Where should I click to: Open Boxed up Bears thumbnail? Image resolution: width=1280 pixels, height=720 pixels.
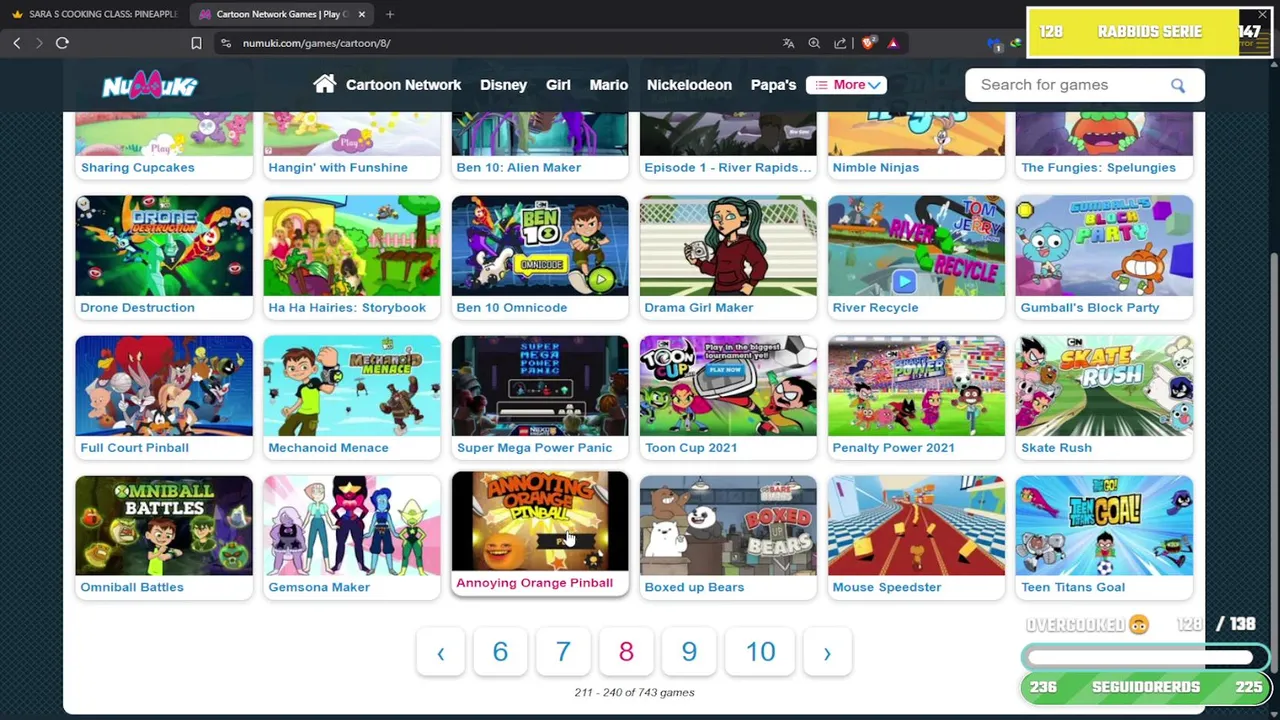(x=728, y=526)
